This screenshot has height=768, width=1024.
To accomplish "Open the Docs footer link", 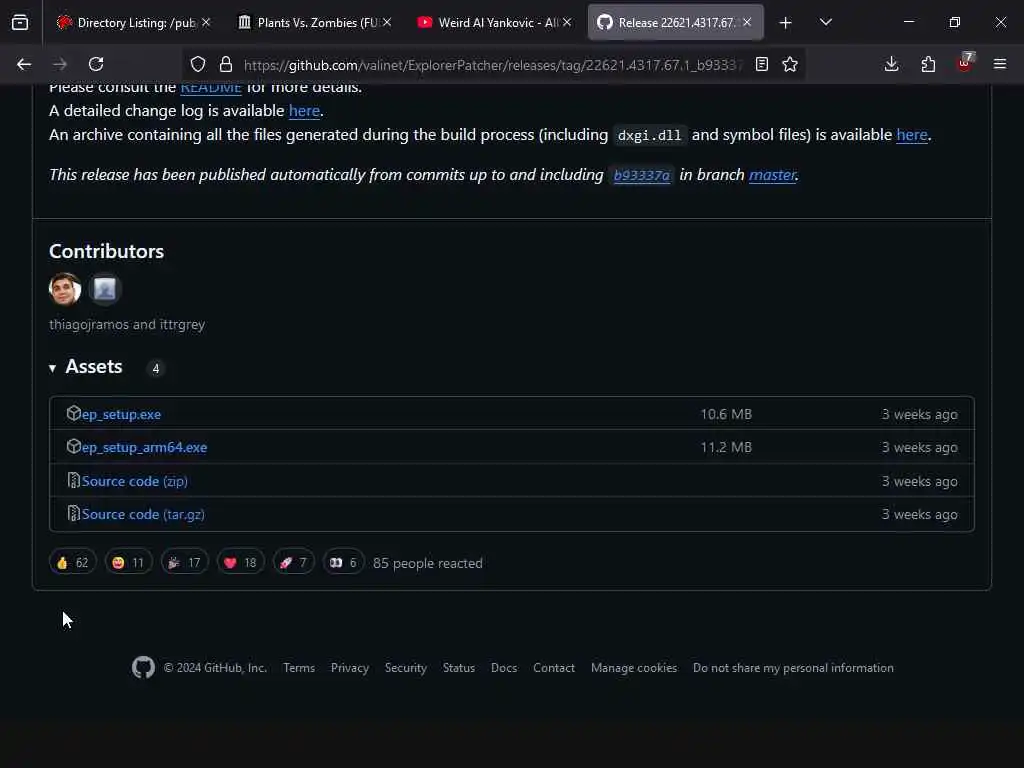I will click(x=504, y=668).
